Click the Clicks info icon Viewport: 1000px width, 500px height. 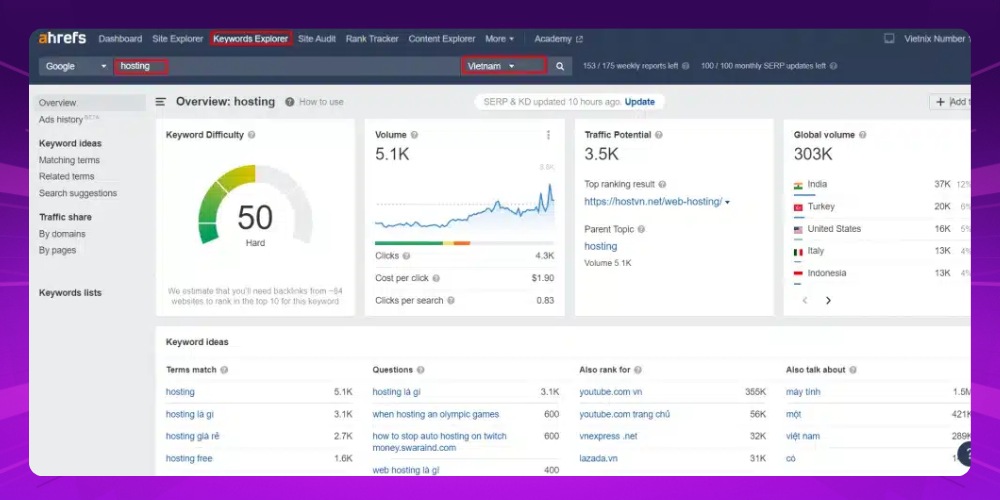click(406, 256)
